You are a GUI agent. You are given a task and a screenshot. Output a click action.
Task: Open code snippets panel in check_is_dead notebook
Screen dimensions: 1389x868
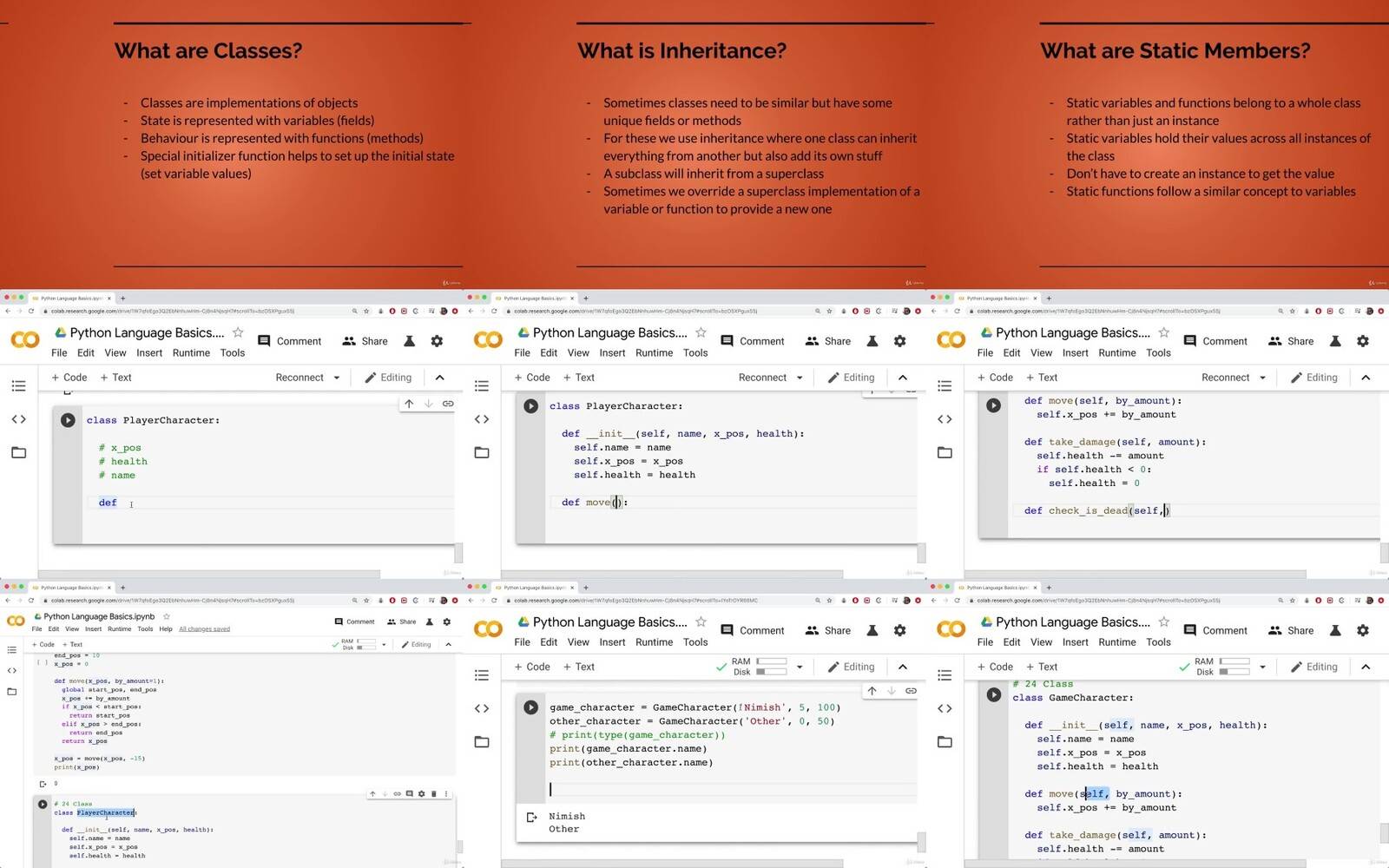pos(945,419)
